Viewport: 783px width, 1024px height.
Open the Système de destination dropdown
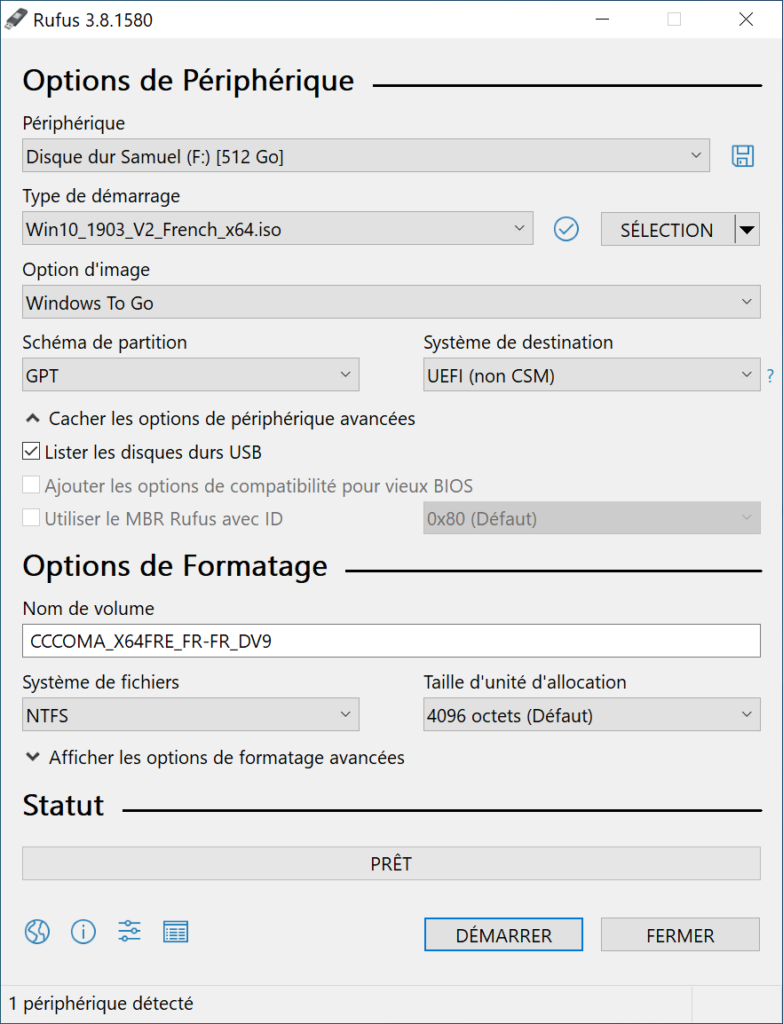coord(592,375)
